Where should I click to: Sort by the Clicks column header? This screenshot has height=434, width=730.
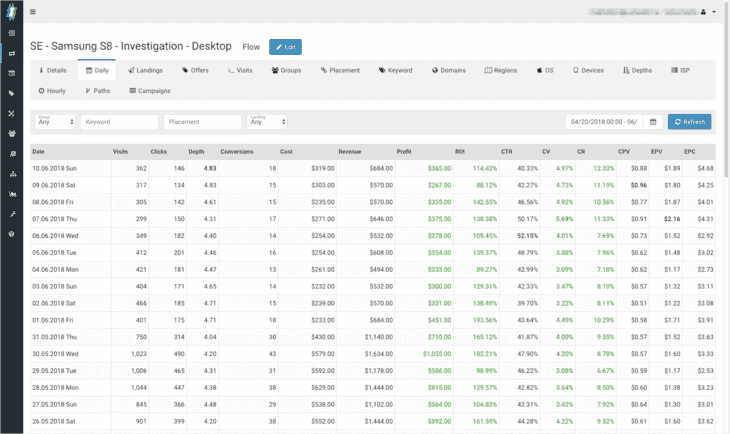pyautogui.click(x=159, y=152)
